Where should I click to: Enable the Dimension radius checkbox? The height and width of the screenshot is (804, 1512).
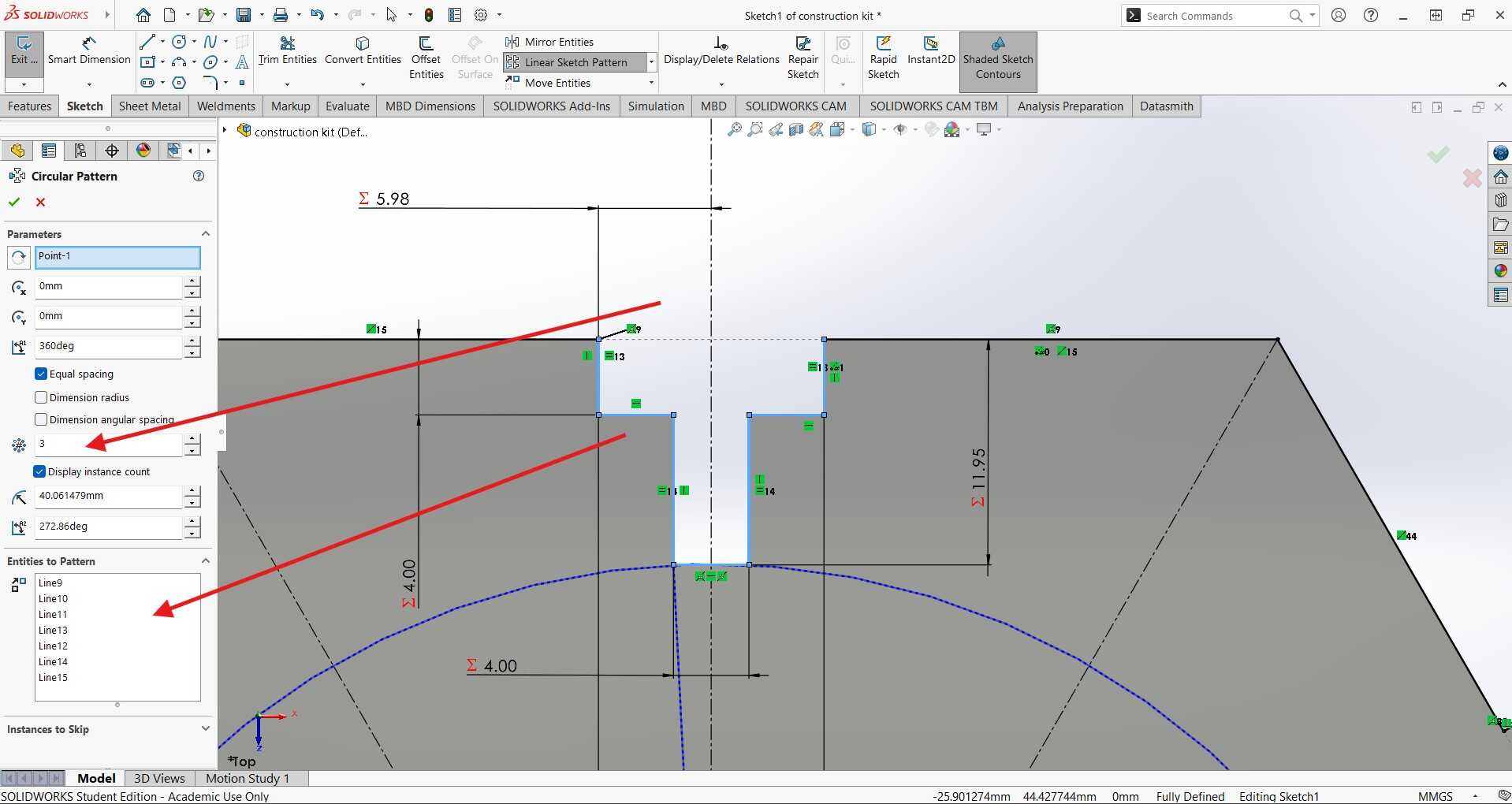coord(41,397)
